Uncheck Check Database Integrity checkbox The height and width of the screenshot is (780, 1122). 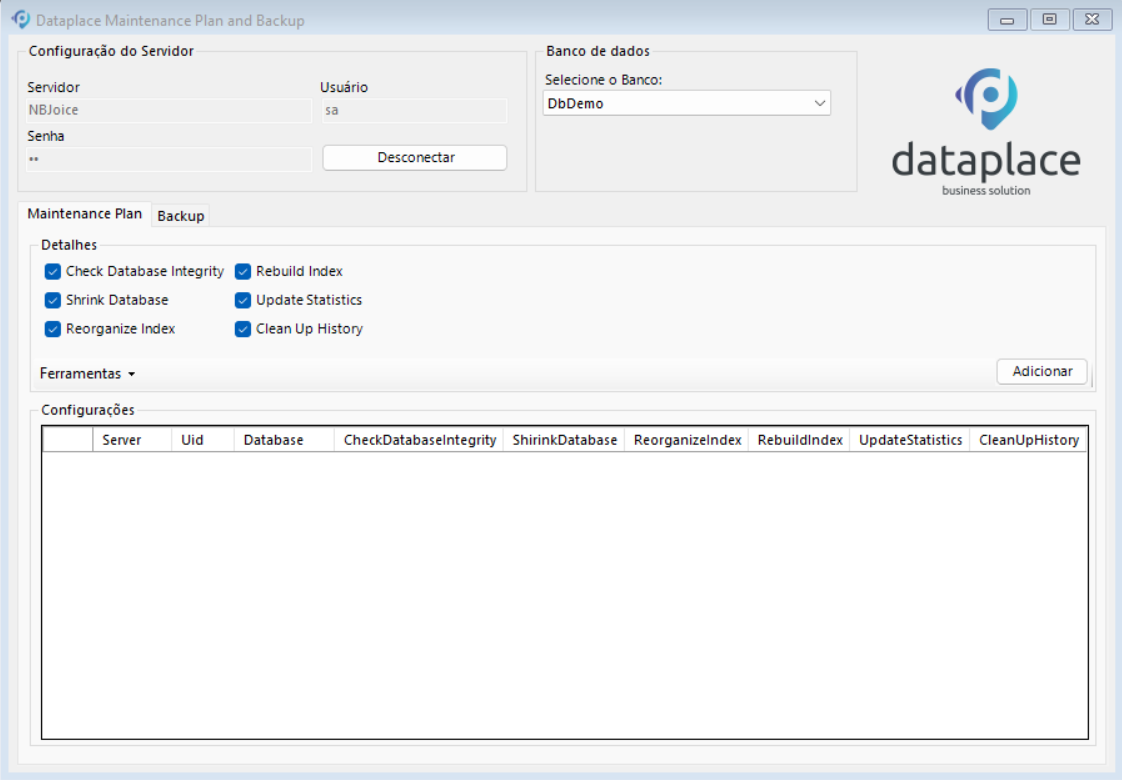(x=52, y=271)
